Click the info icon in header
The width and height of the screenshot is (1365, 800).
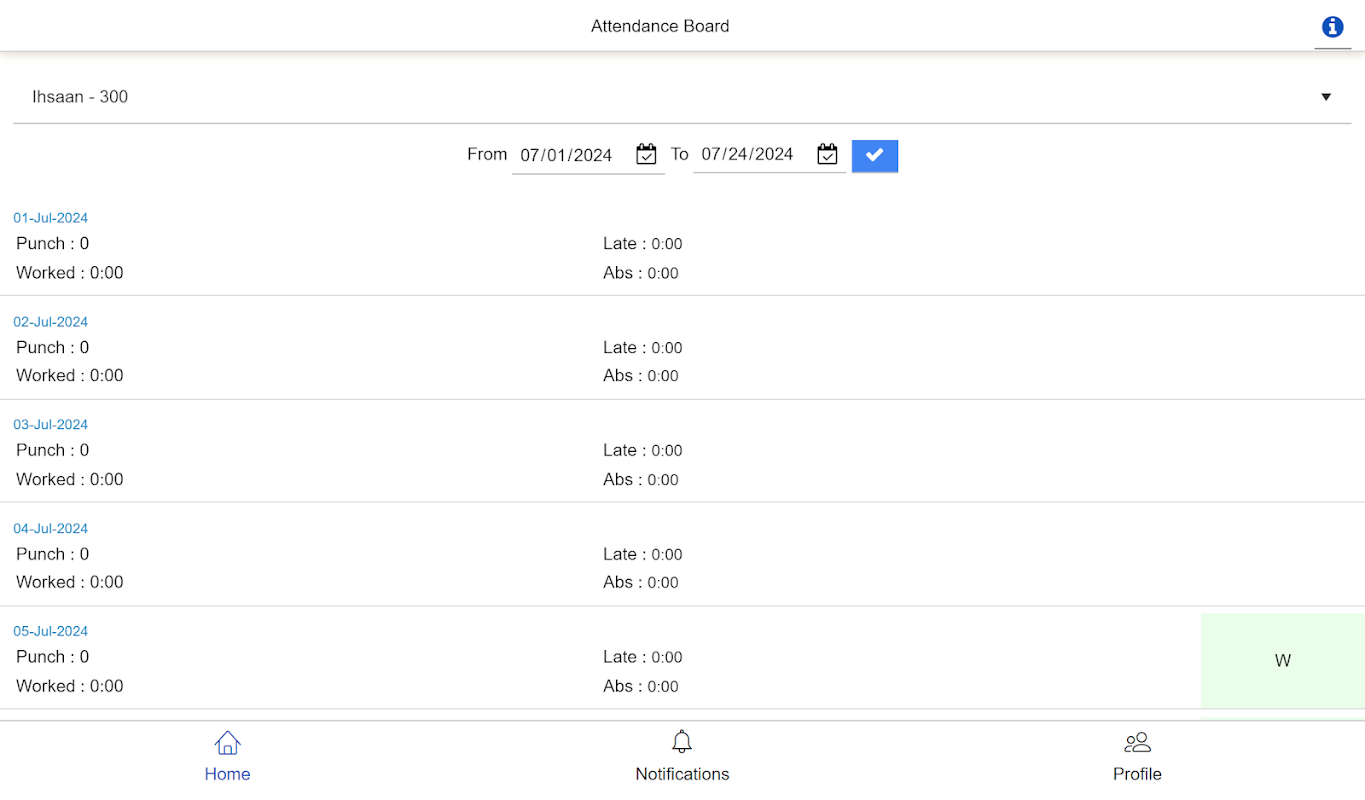point(1332,27)
